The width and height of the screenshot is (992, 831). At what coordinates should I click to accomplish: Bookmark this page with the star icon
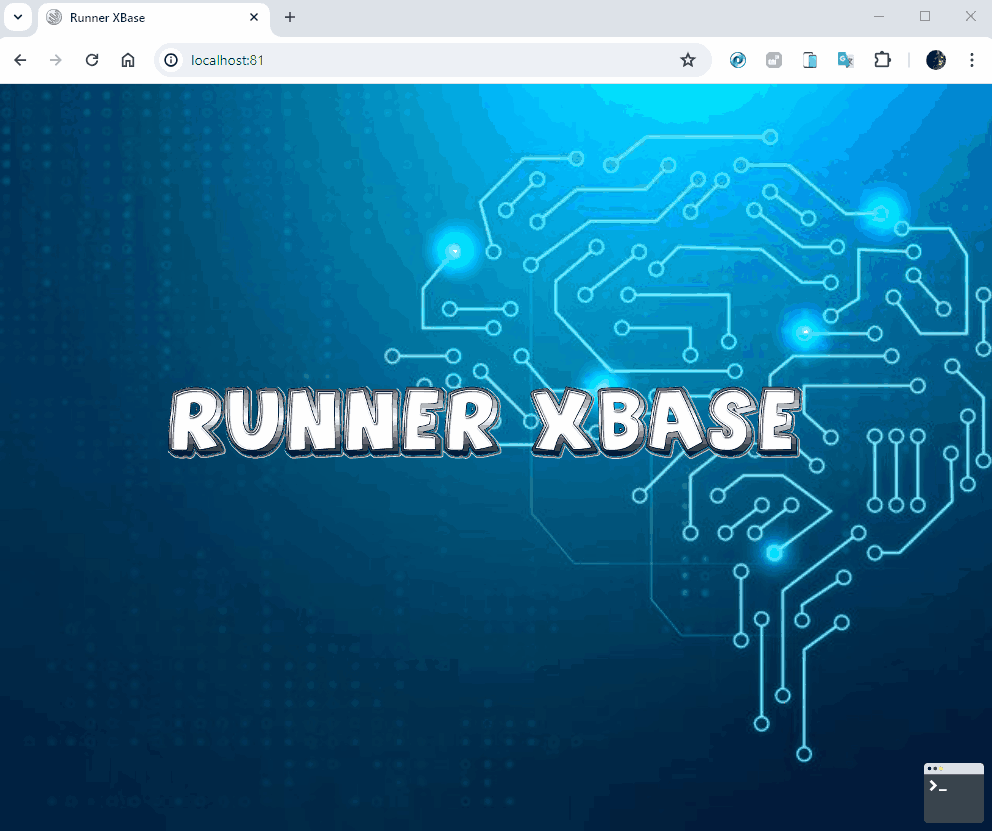point(688,60)
